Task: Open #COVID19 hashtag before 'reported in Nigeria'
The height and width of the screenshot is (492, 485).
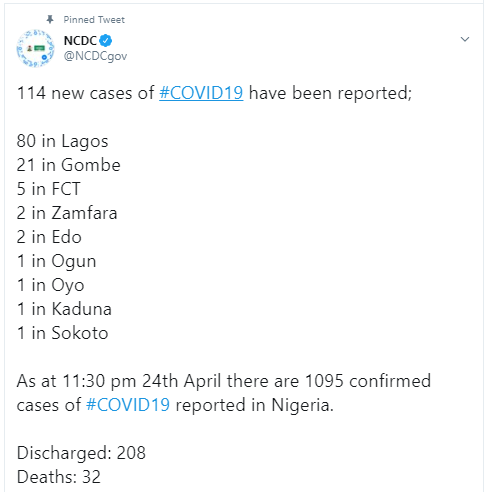Action: pyautogui.click(x=128, y=405)
